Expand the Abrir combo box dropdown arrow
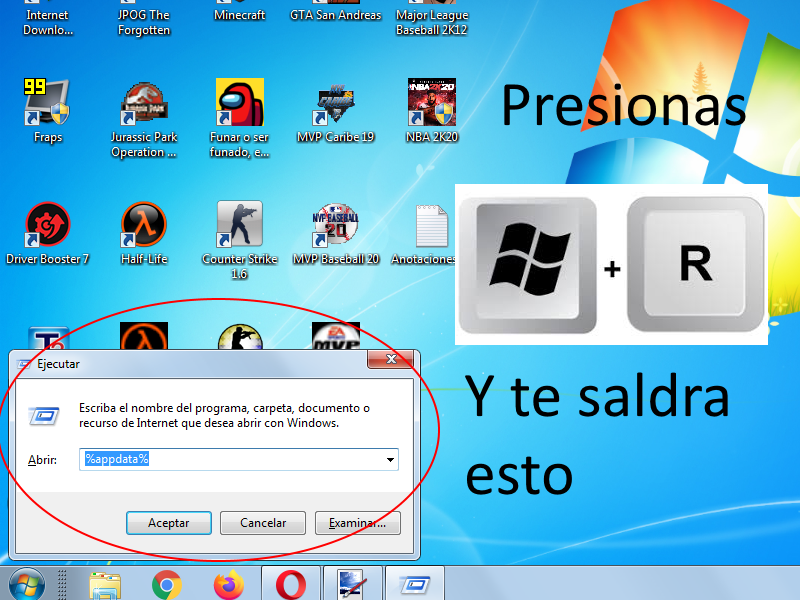Viewport: 800px width, 600px height. click(389, 460)
